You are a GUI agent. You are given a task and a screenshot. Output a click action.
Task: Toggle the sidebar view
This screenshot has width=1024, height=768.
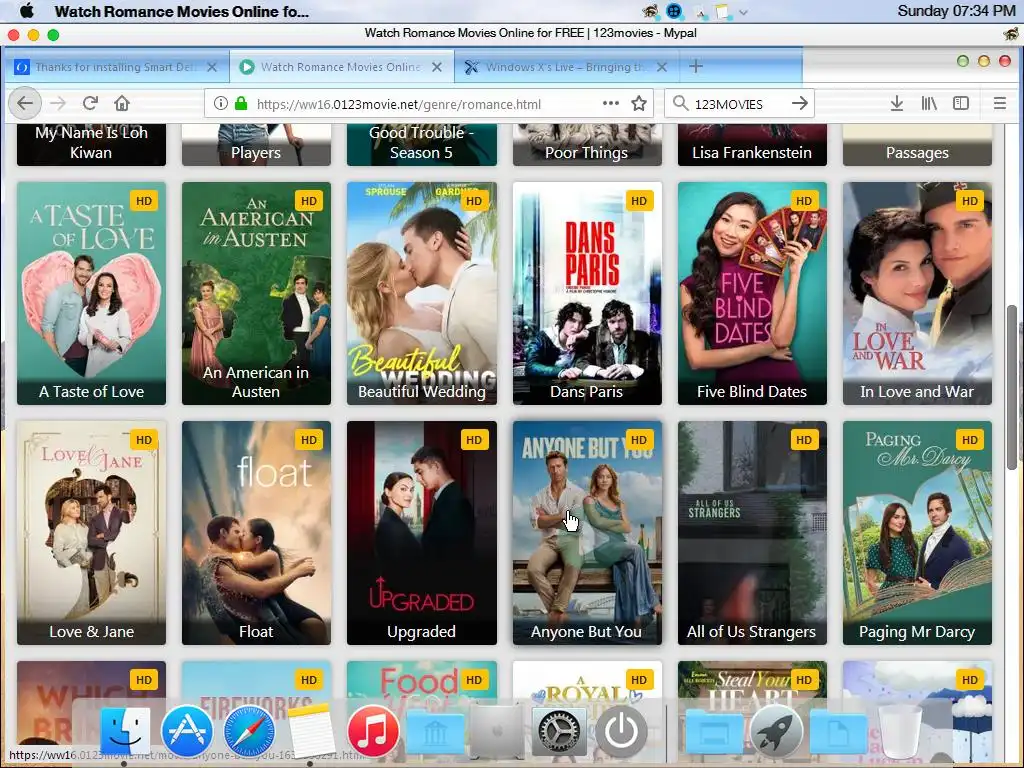[x=961, y=103]
